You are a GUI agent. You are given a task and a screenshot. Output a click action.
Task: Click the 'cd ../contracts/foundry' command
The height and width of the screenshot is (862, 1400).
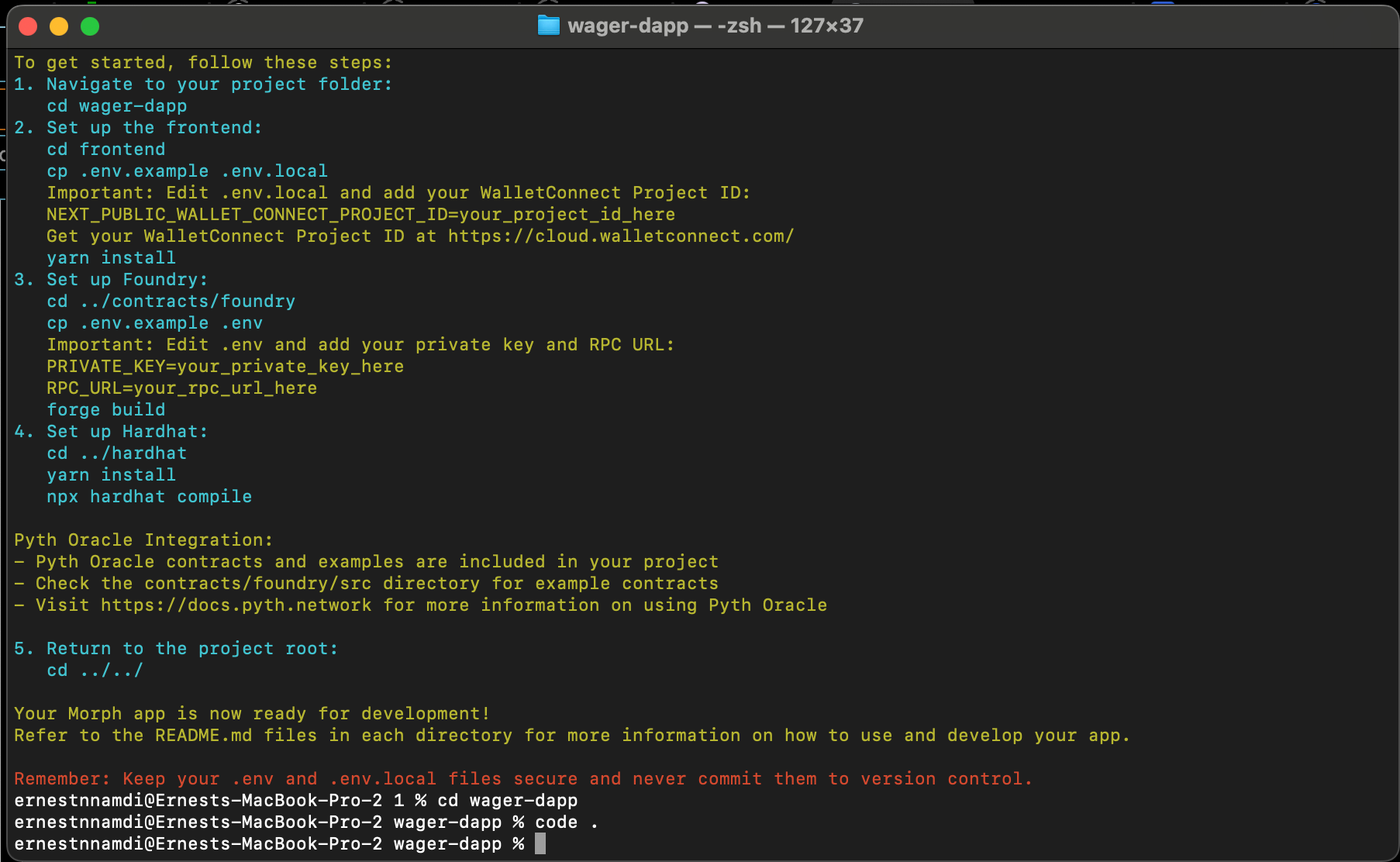171,302
